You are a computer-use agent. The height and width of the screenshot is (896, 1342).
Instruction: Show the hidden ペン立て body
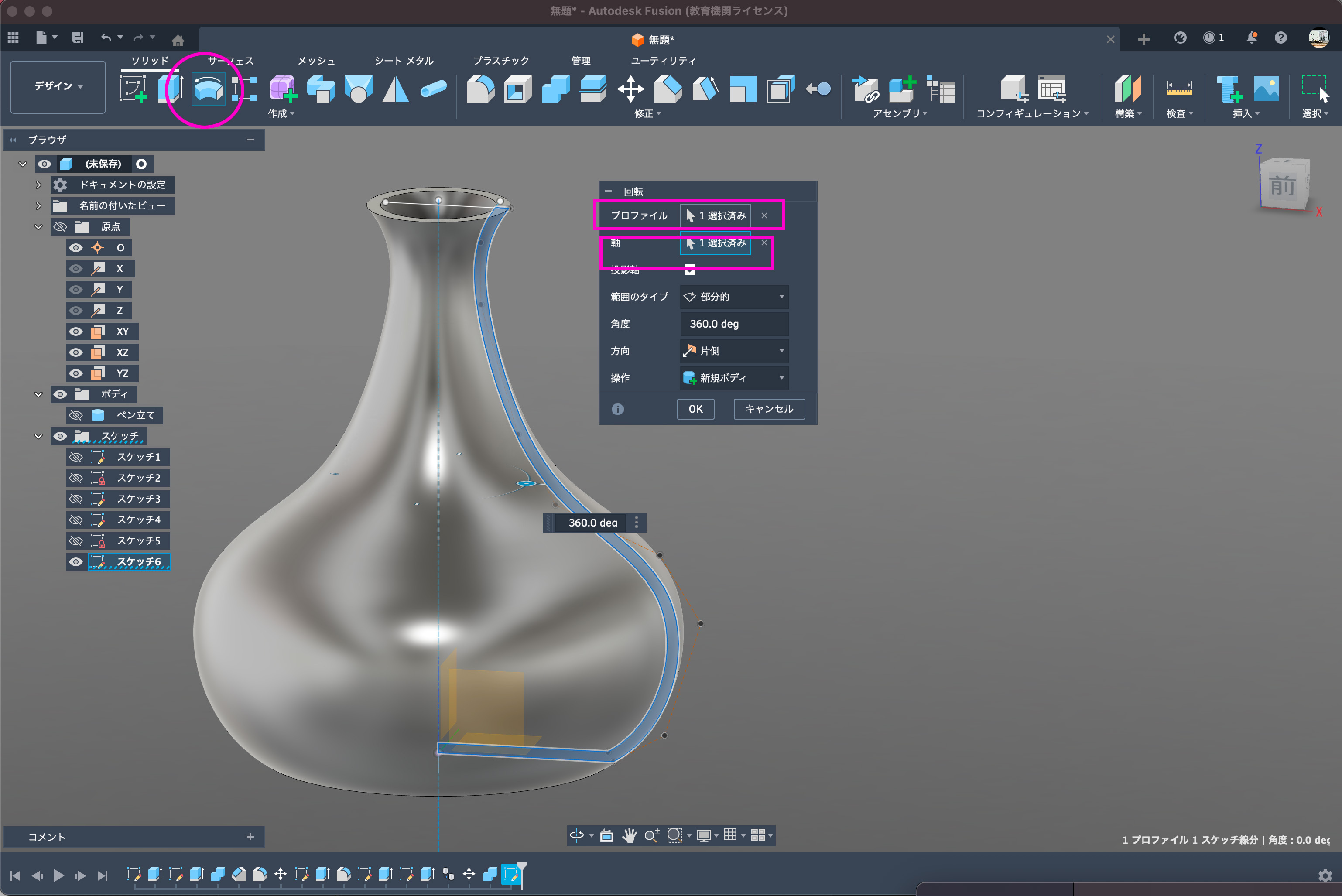tap(75, 415)
